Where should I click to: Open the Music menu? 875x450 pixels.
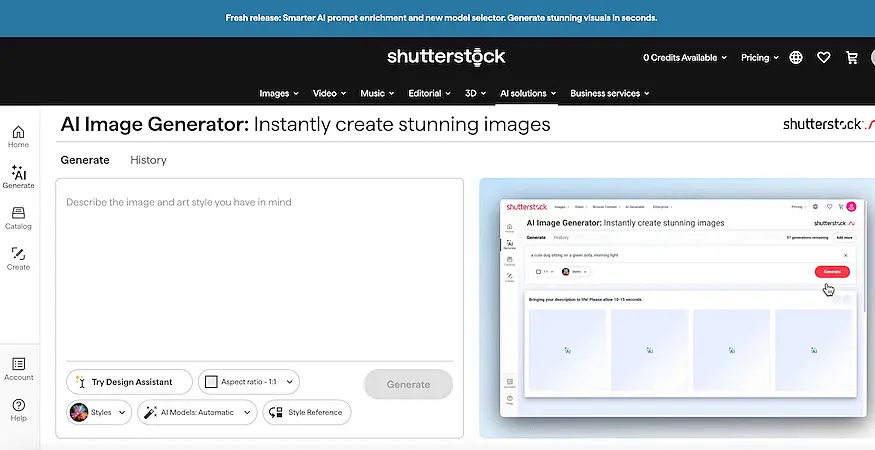point(377,93)
